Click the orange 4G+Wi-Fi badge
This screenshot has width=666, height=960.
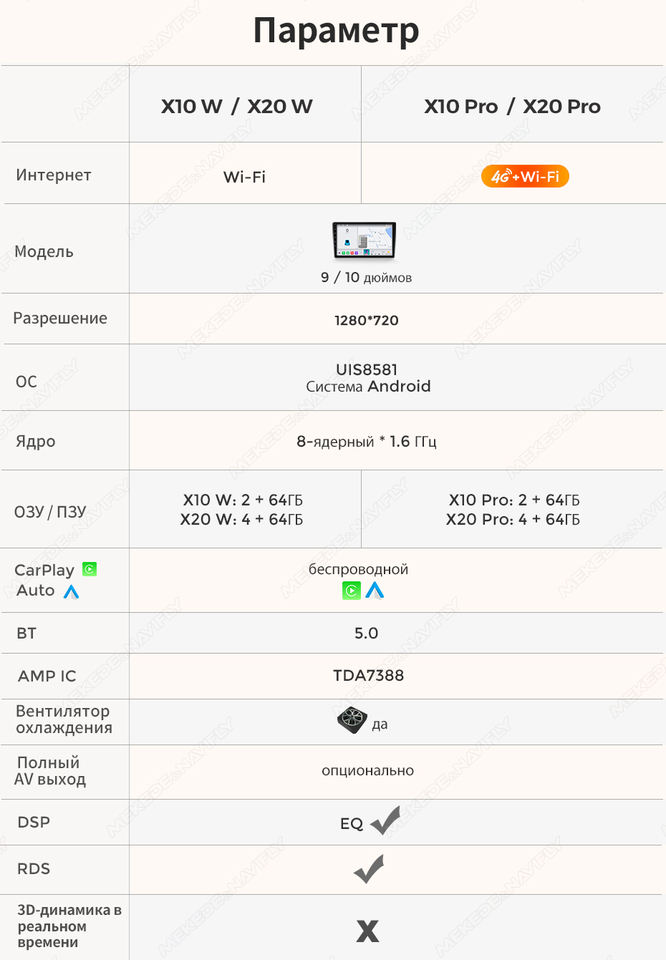[525, 177]
